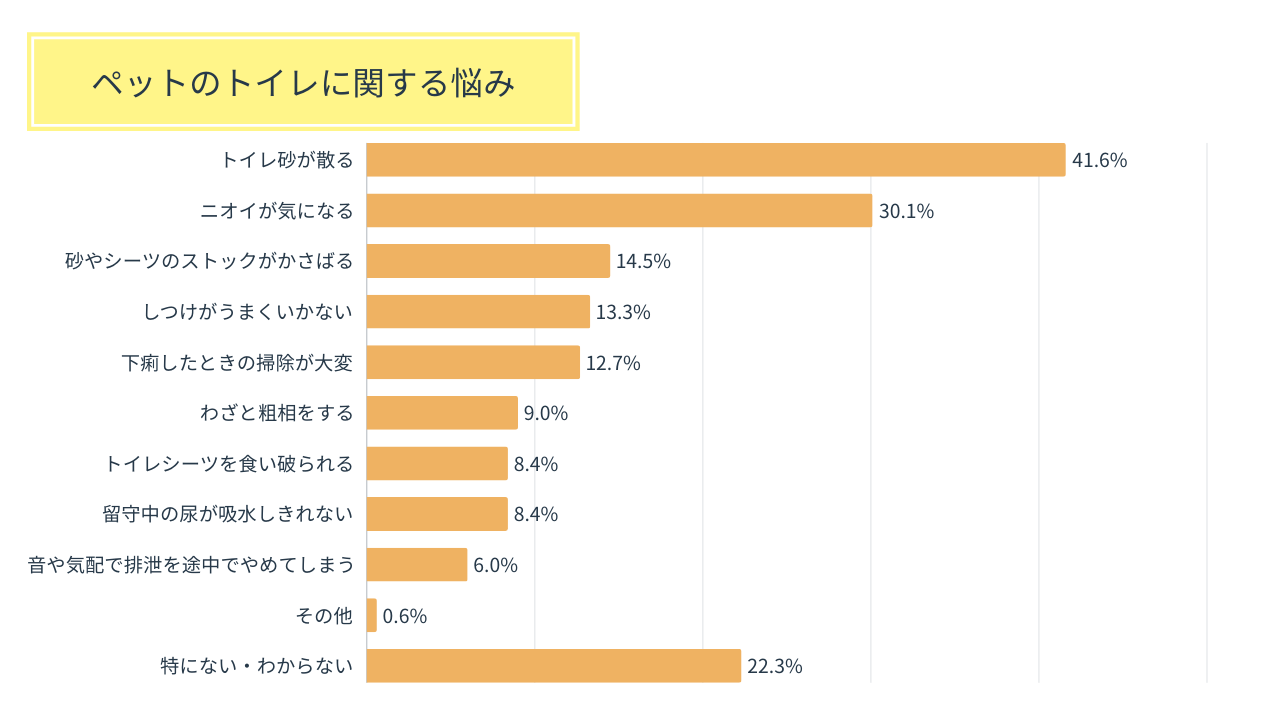Click the 留守中の尿が吸水しきれない bar

[437, 514]
